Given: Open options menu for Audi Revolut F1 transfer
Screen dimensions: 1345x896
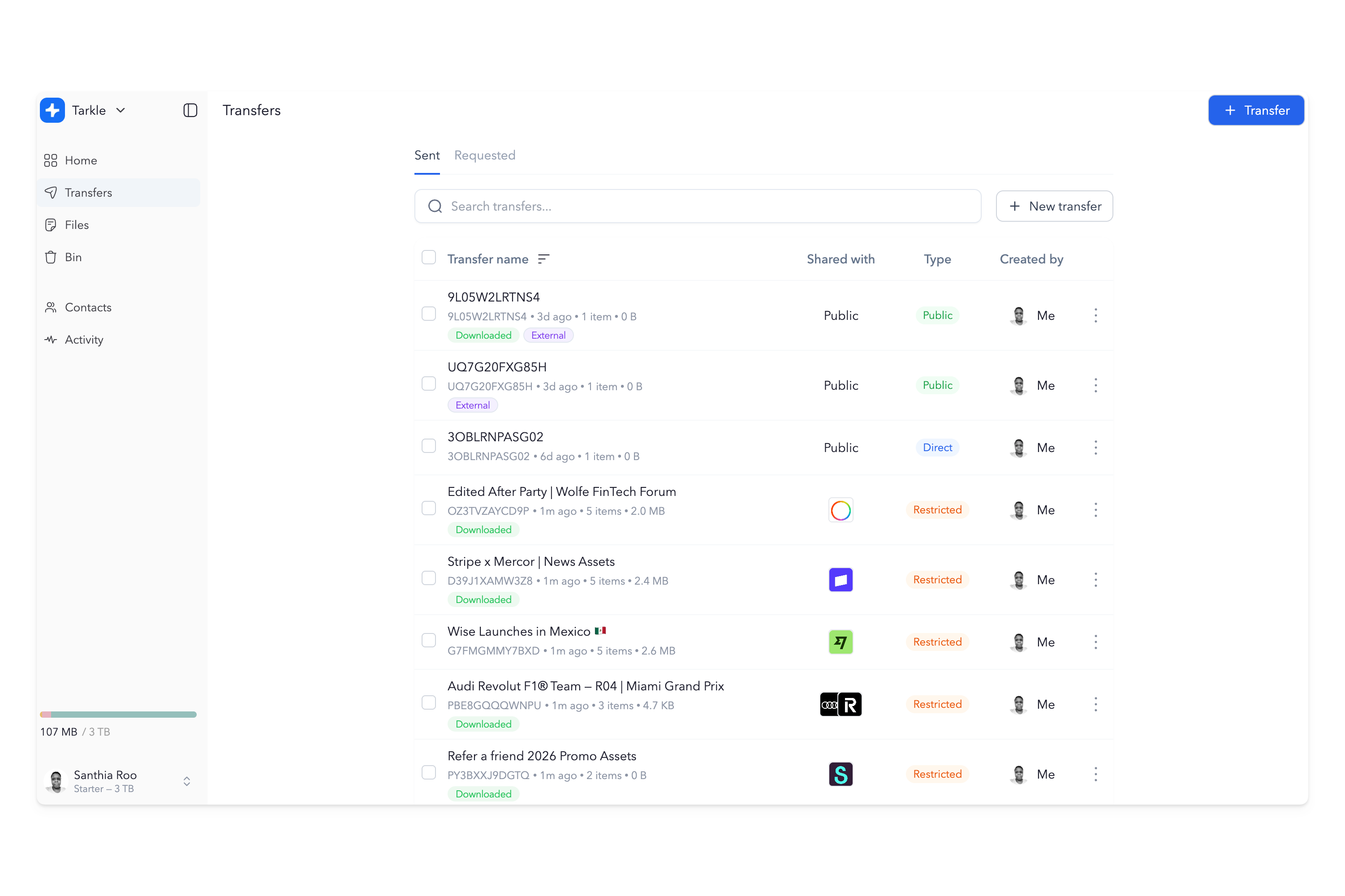Looking at the screenshot, I should click(1095, 704).
